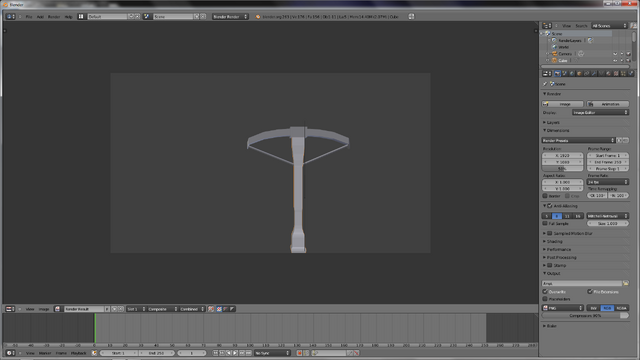Select the Texture properties tab icon

616,73
